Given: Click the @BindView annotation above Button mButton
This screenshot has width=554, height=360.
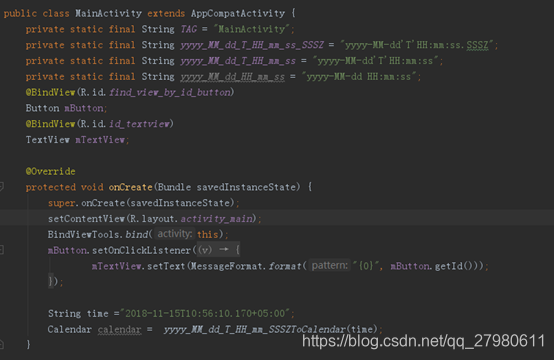Looking at the screenshot, I should pyautogui.click(x=50, y=93).
